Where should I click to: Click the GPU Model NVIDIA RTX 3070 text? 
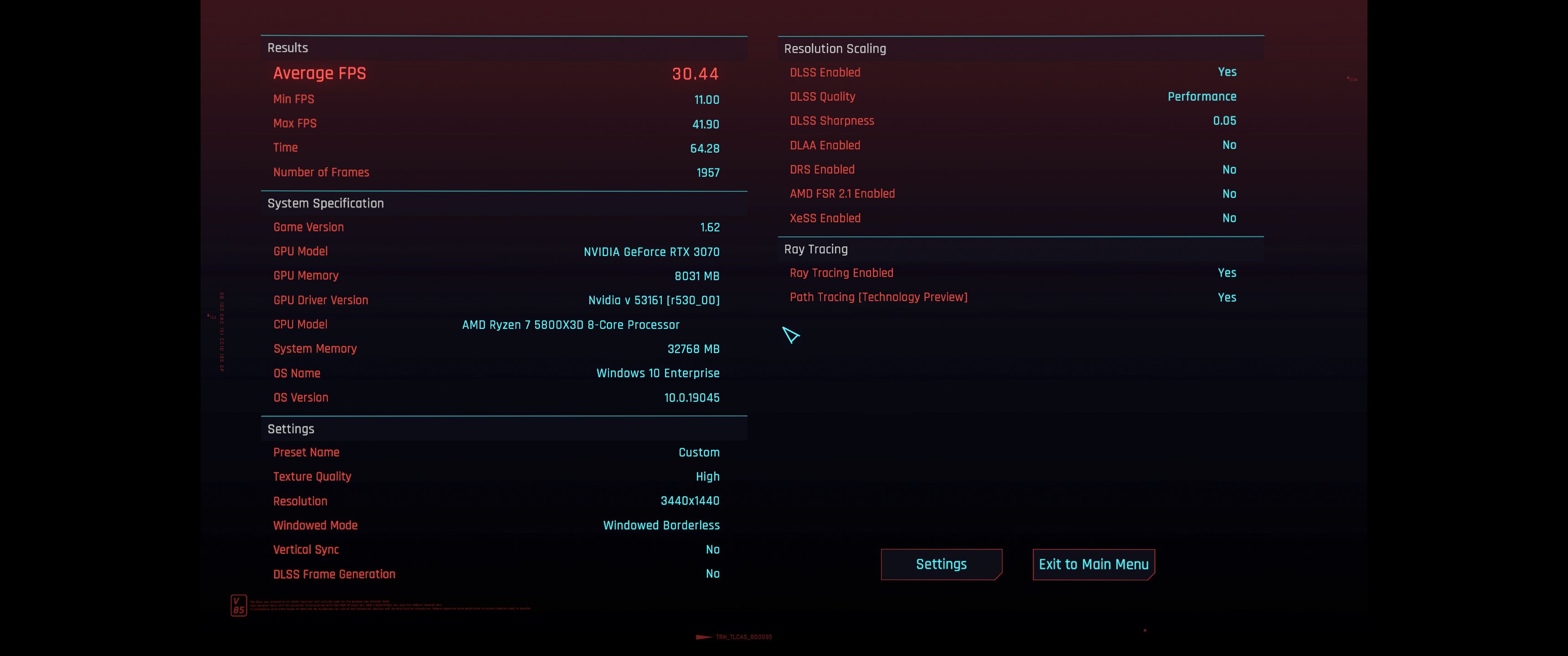[x=651, y=251]
